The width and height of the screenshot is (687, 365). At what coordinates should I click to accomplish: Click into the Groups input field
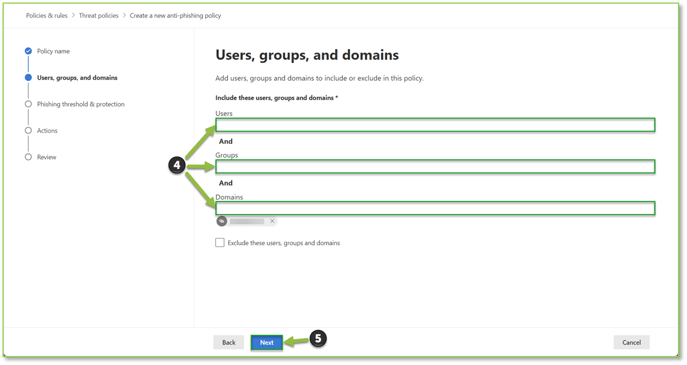[435, 167]
